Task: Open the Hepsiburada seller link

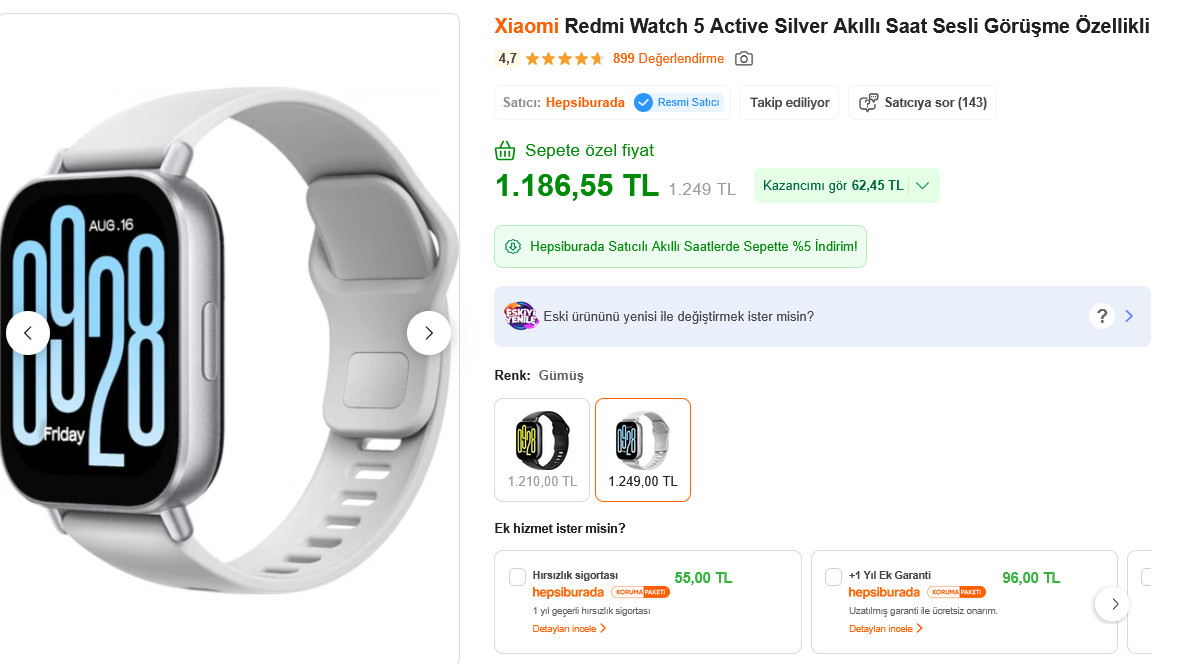Action: pos(585,102)
